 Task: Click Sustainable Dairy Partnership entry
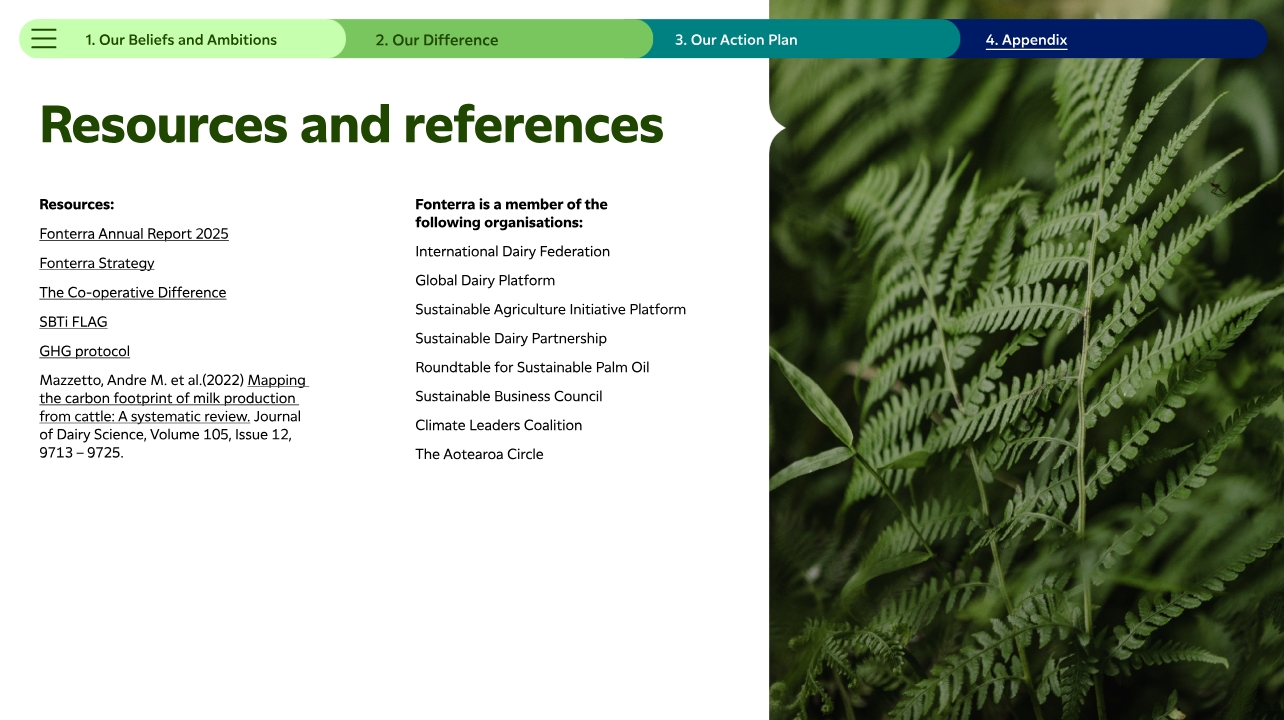click(x=511, y=339)
